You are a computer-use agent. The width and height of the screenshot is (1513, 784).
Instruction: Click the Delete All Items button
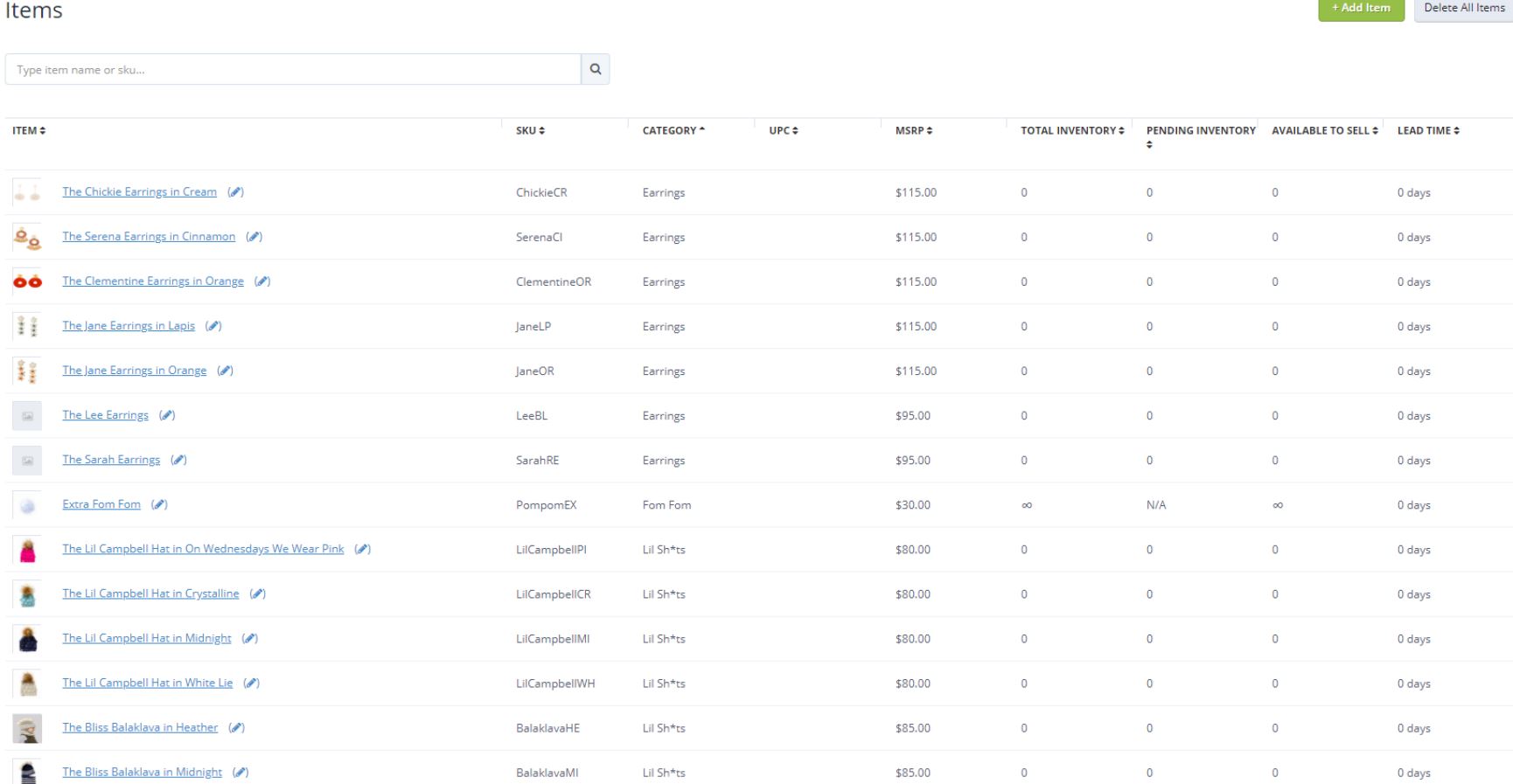click(x=1463, y=9)
